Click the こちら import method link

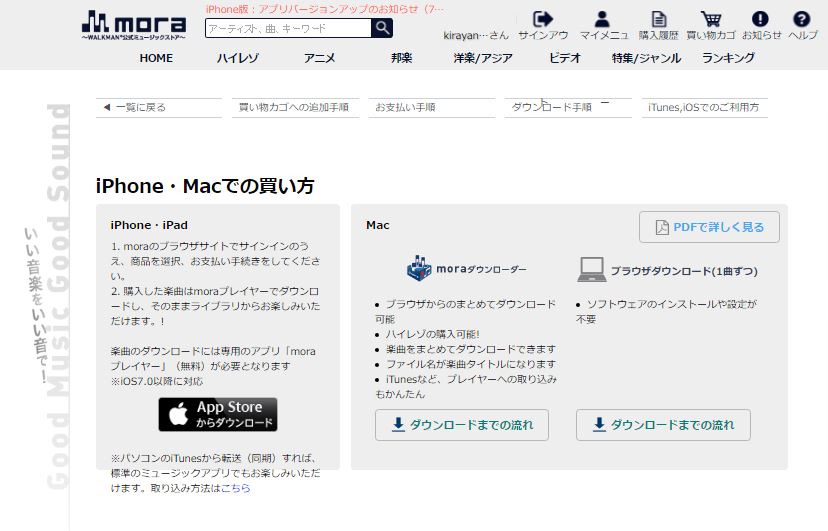(x=235, y=488)
